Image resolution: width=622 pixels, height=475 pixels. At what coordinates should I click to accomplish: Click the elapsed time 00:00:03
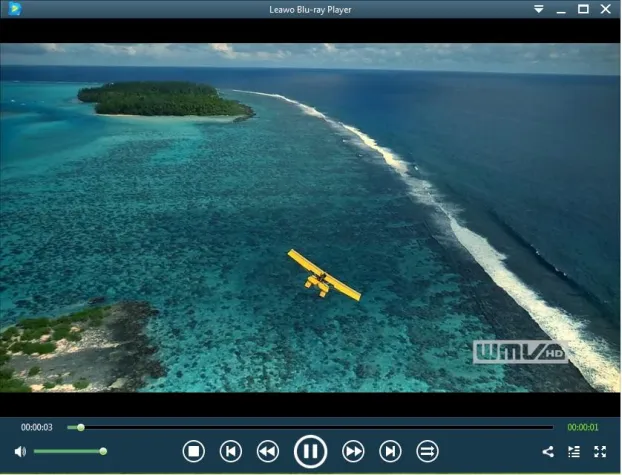point(36,427)
